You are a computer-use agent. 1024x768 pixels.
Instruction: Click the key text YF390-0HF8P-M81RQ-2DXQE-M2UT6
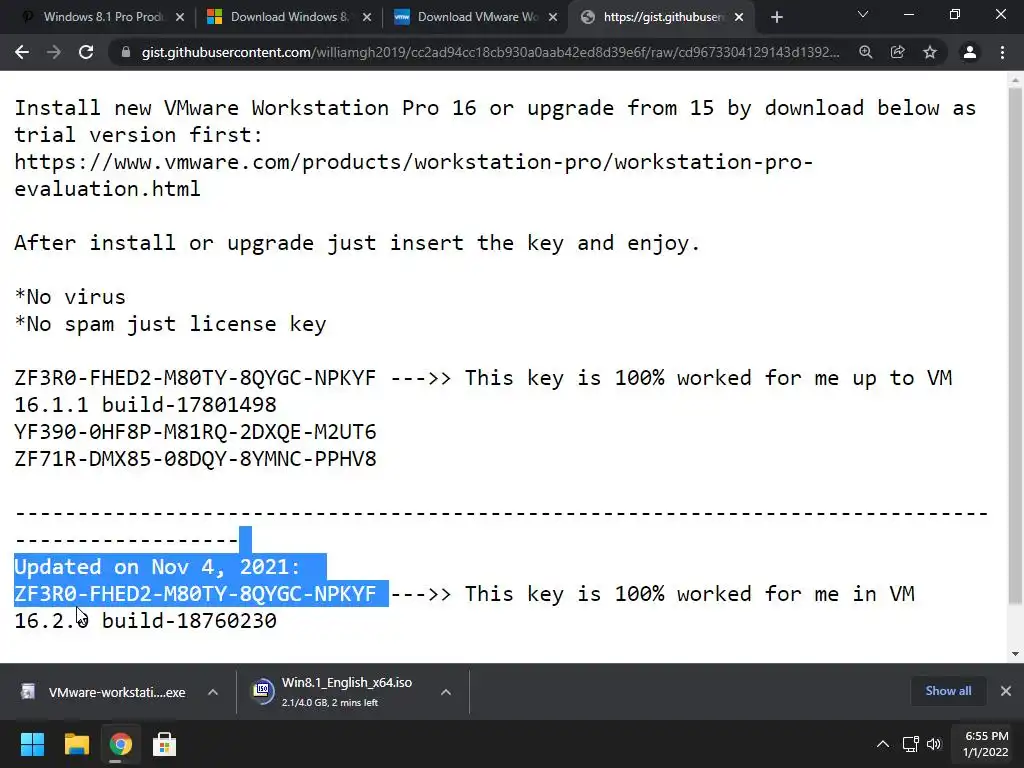(195, 432)
